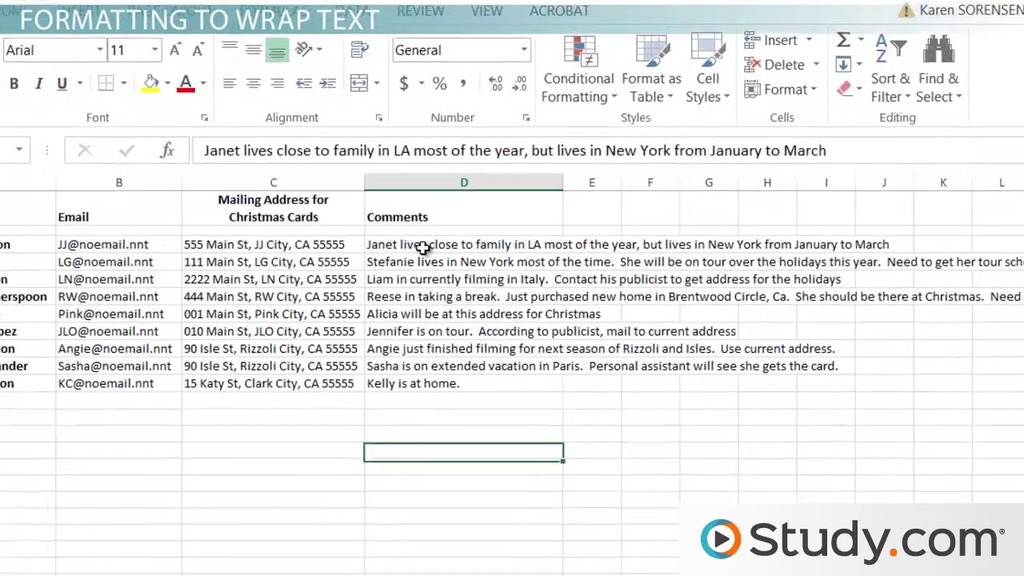The height and width of the screenshot is (576, 1024).
Task: Expand the General number format dropdown
Action: (524, 50)
